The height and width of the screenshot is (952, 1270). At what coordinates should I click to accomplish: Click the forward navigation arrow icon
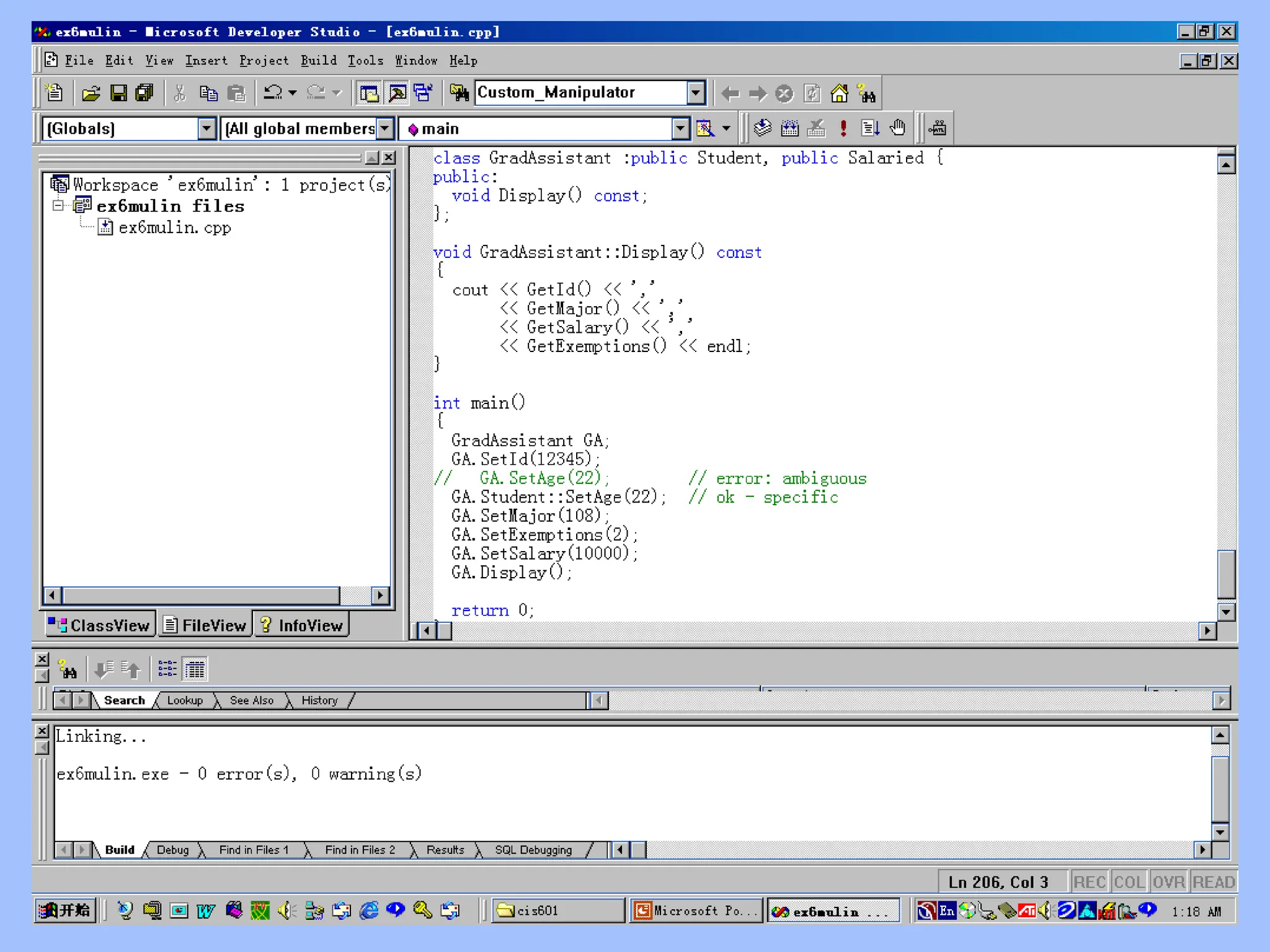tap(757, 94)
